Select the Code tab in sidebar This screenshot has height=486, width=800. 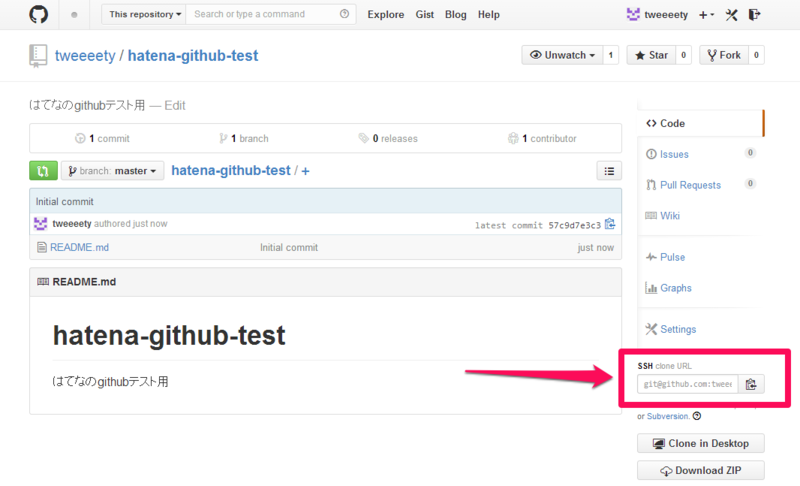tap(700, 123)
